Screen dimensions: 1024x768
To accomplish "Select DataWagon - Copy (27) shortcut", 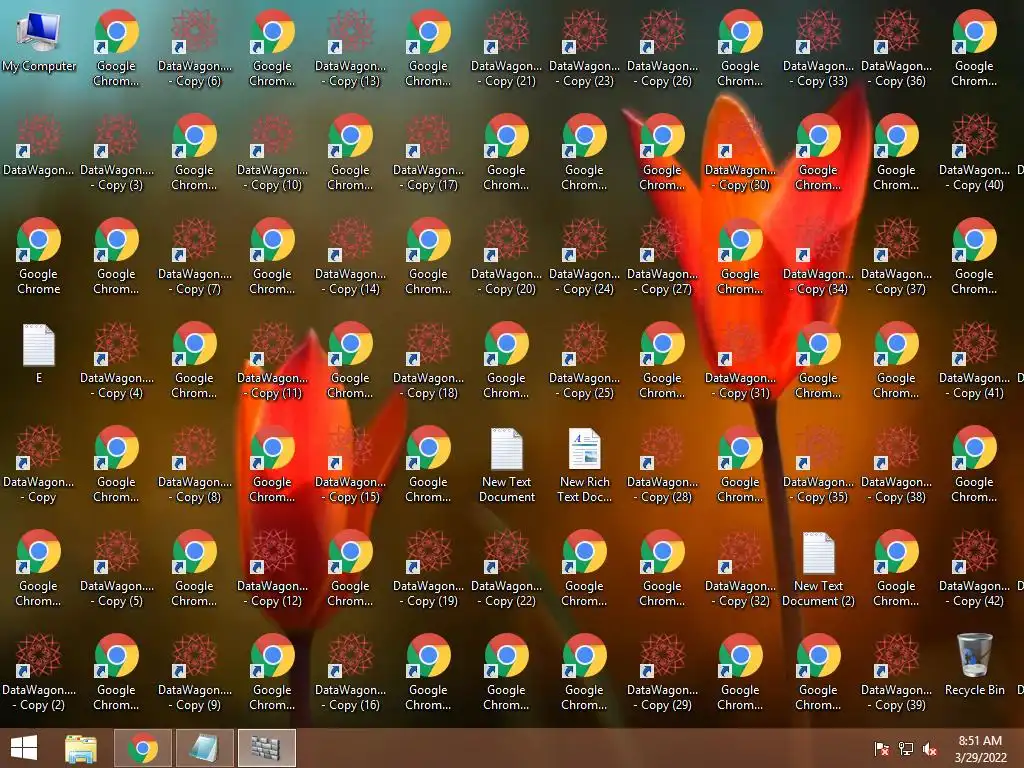I will click(663, 257).
